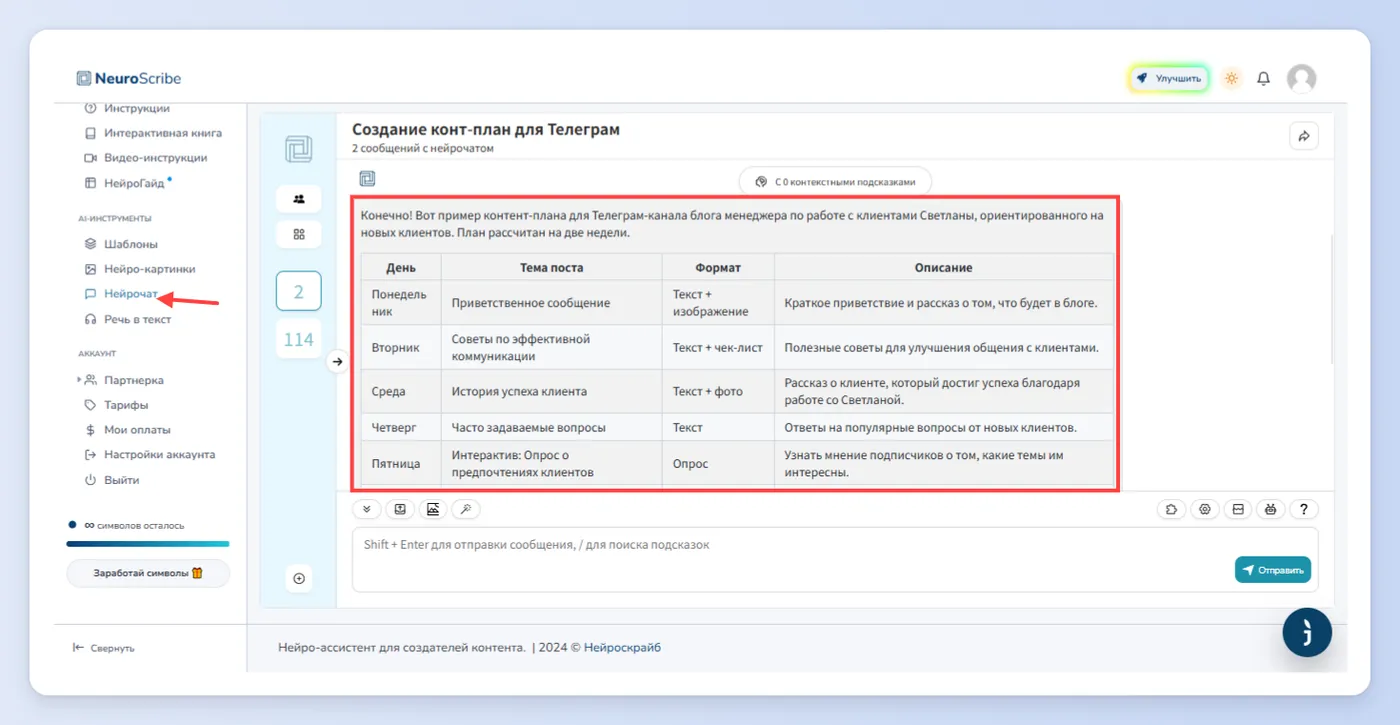Open the question mark help icon
This screenshot has height=725, width=1400.
click(1303, 509)
